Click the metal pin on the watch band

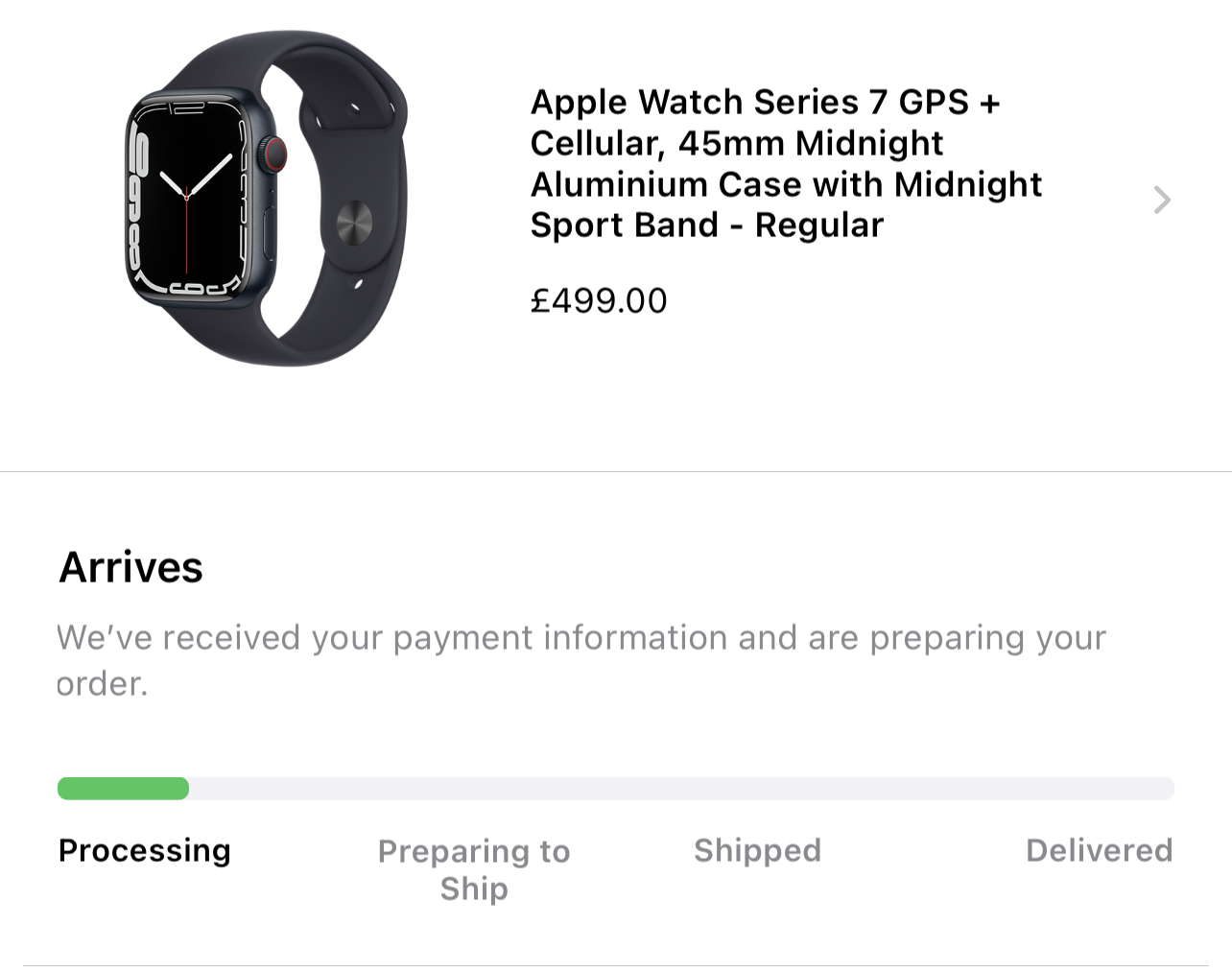354,224
